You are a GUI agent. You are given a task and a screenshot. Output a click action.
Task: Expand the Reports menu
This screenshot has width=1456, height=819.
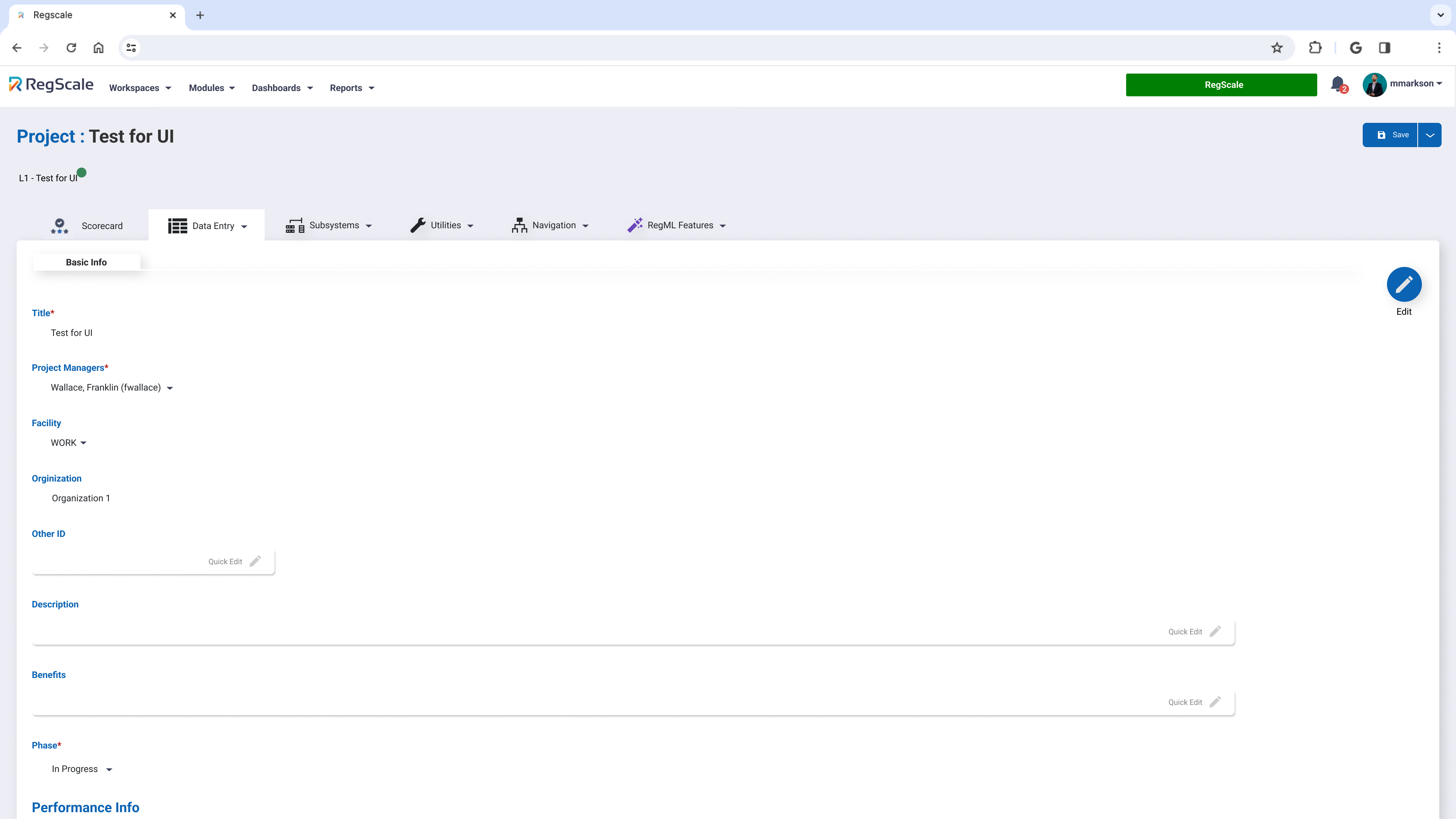(x=352, y=88)
